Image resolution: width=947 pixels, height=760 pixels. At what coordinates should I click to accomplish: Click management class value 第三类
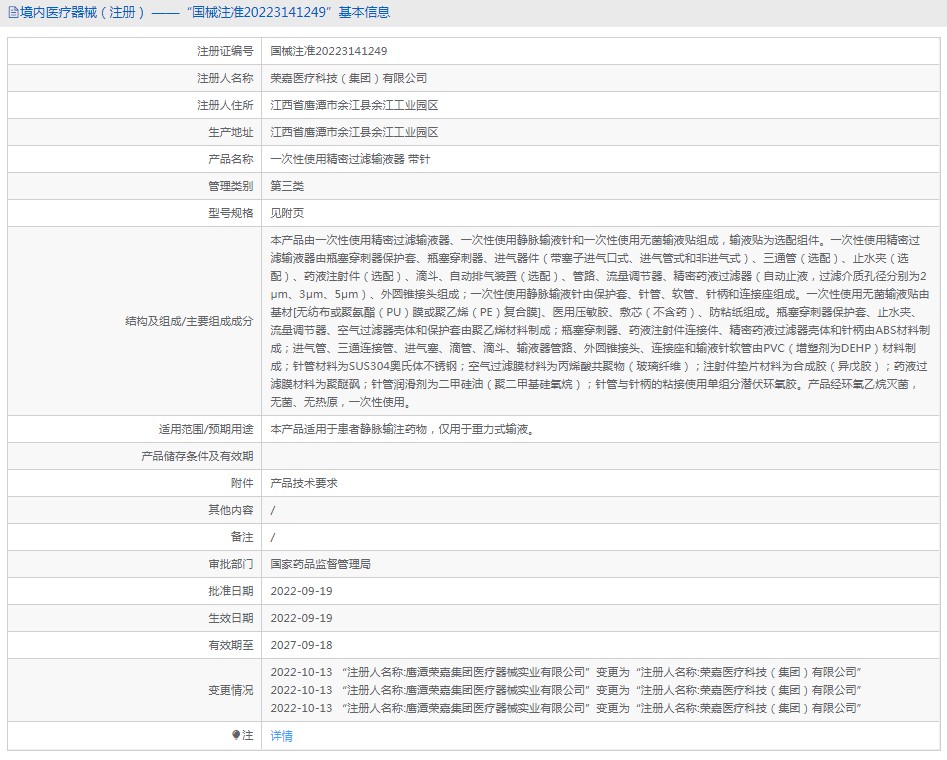tap(287, 186)
